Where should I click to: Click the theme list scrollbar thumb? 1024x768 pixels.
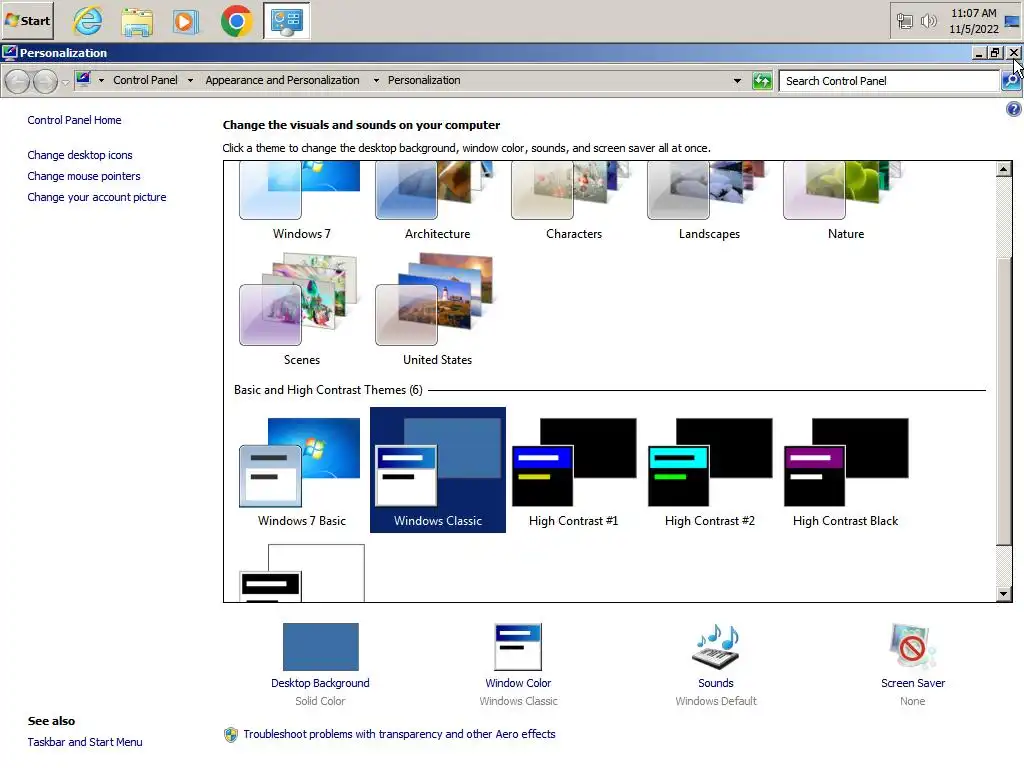[x=1004, y=402]
